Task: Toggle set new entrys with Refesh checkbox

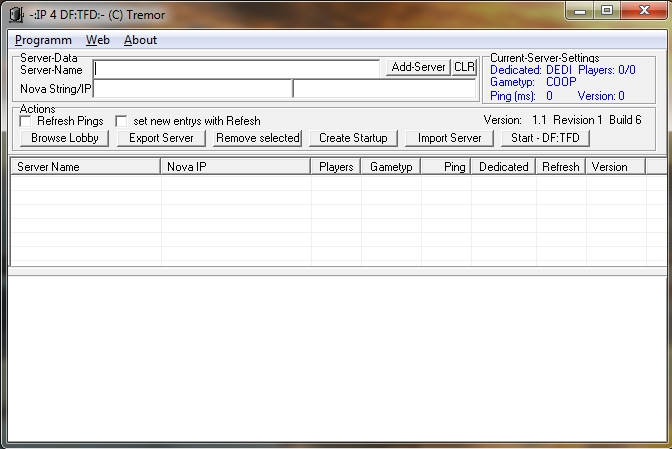Action: 121,121
